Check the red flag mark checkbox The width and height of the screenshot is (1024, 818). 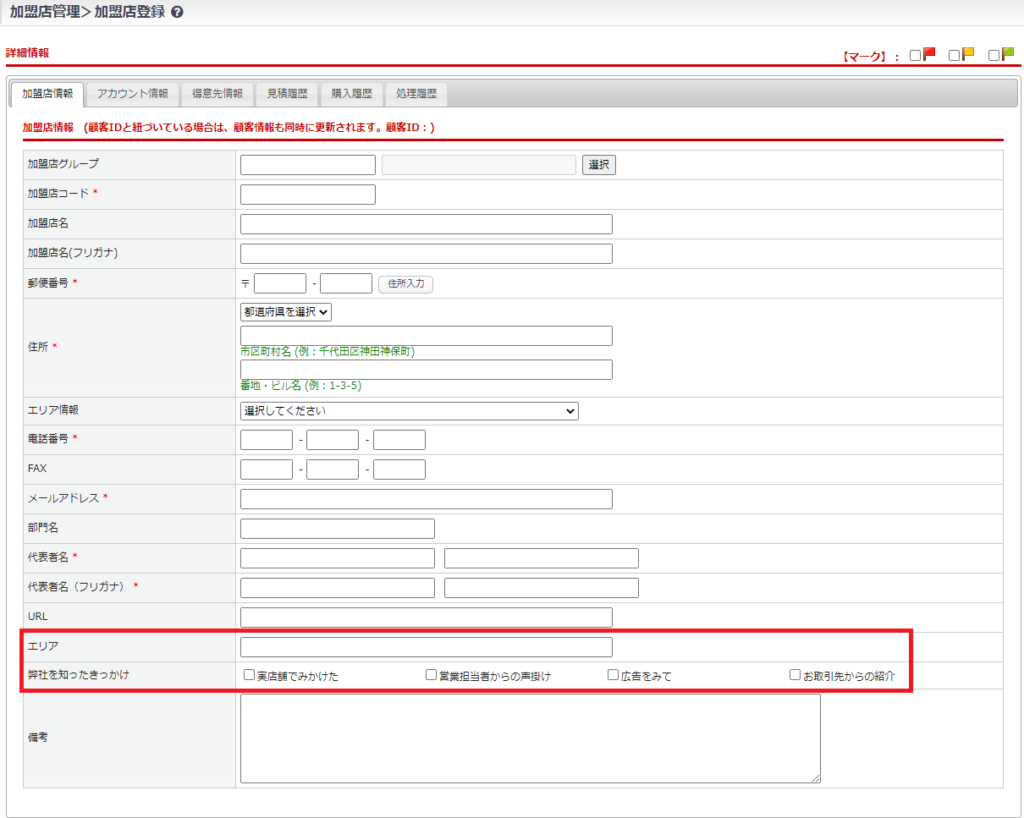click(915, 56)
